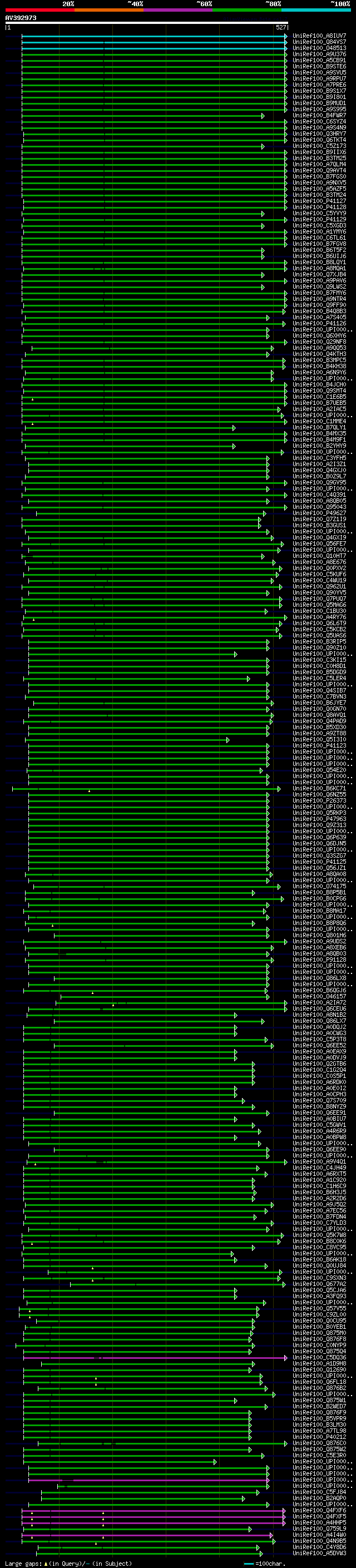Select the hit label UniRef100_B7FMY6
This screenshot has height=1568, width=356.
coord(319,293)
